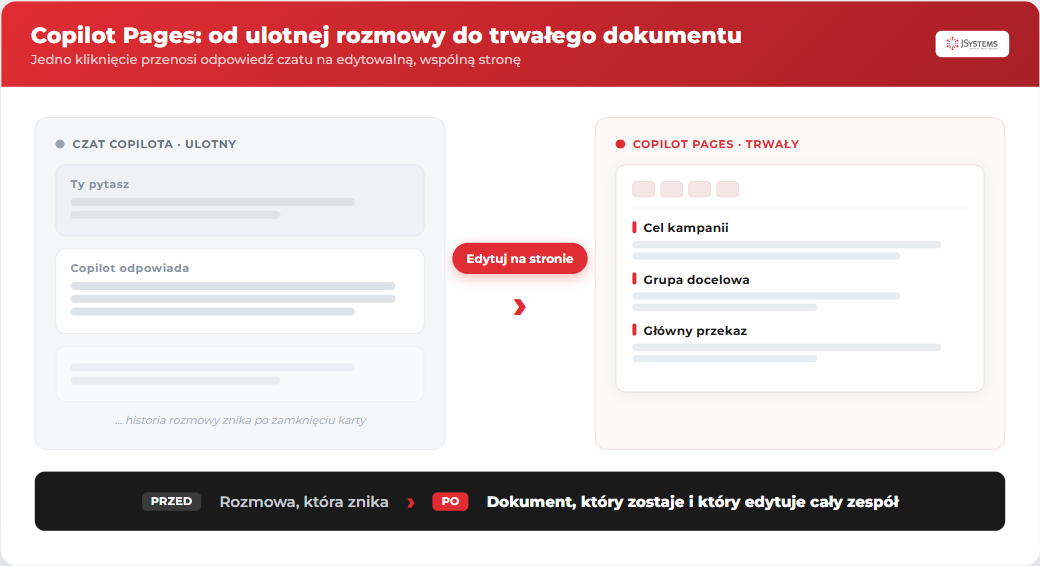Screen dimensions: 1040x566
Task: Click the JSystems logo badge
Action: [972, 44]
